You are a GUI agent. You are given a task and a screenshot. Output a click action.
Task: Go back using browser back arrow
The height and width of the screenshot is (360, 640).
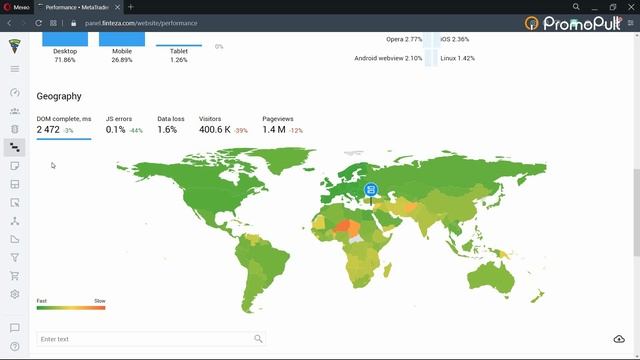tap(9, 23)
